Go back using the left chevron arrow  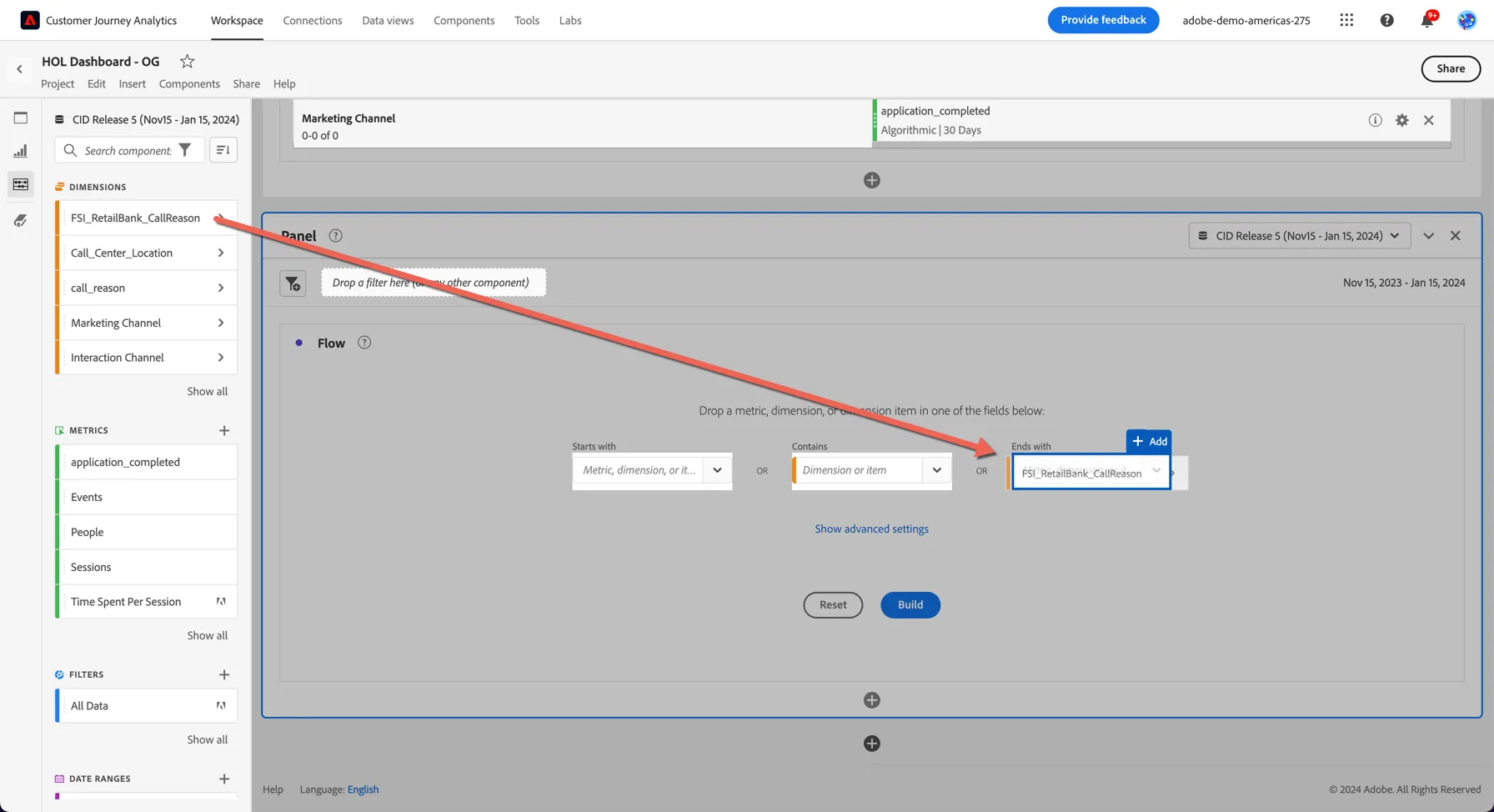coord(19,69)
